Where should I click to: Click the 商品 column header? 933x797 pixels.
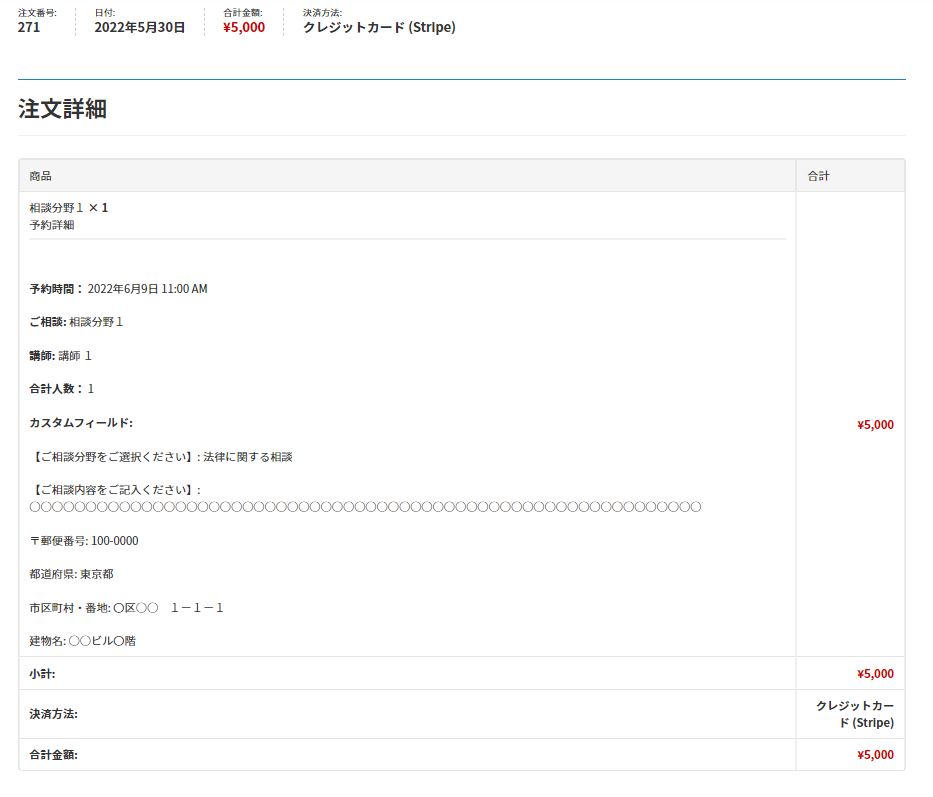41,176
